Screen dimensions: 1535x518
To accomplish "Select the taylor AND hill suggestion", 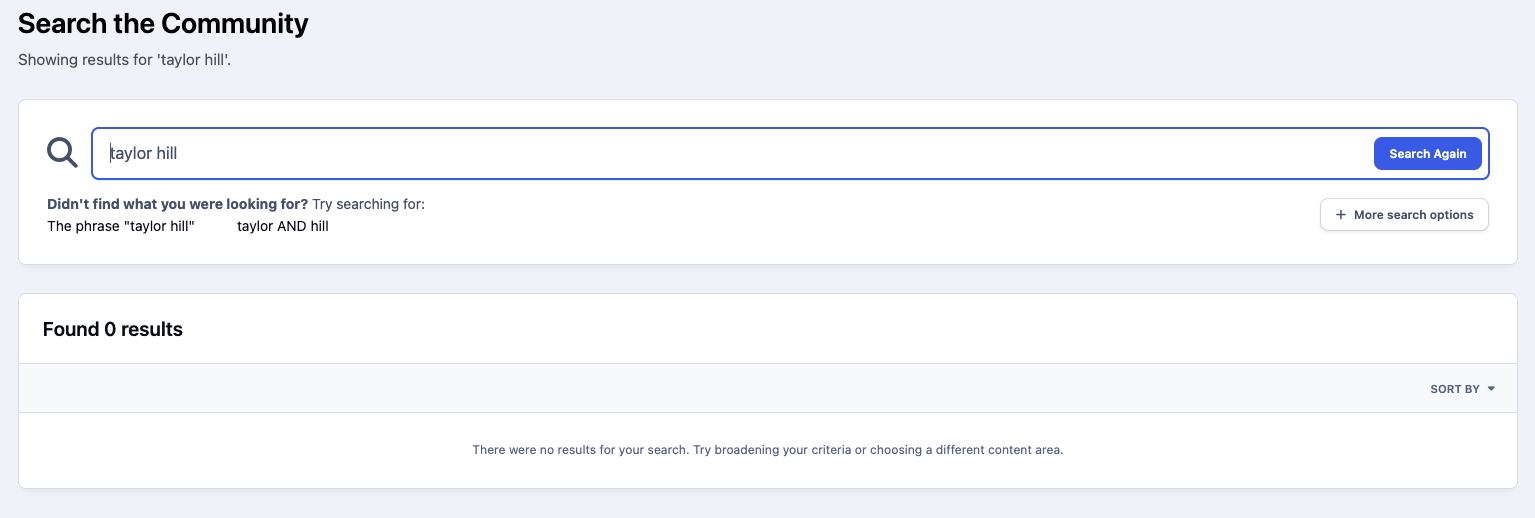I will click(x=283, y=226).
